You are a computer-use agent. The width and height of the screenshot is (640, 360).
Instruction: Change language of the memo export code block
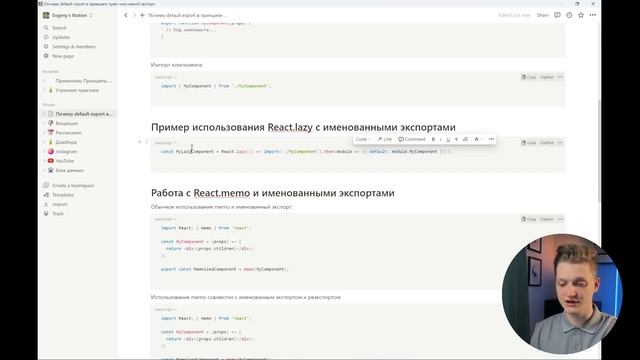(165, 219)
